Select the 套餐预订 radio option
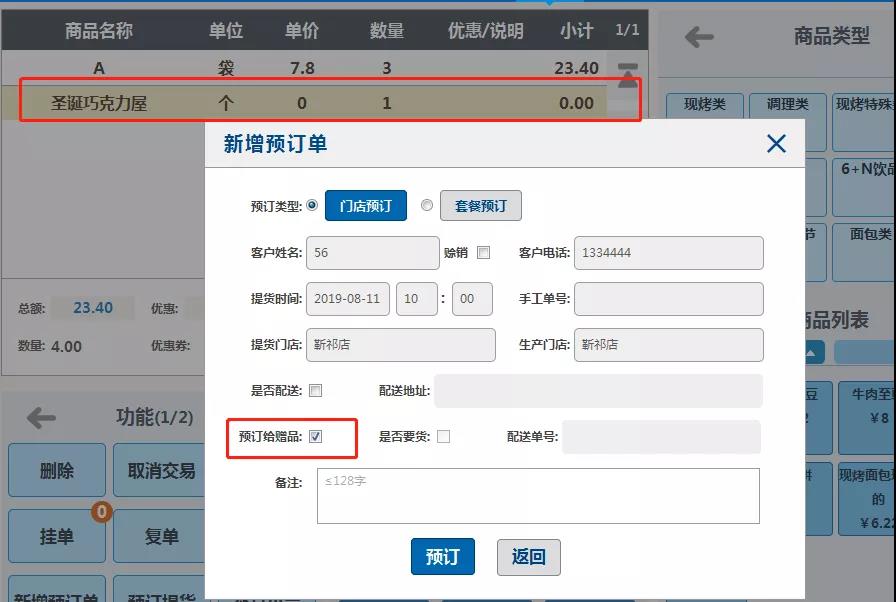 (x=428, y=204)
